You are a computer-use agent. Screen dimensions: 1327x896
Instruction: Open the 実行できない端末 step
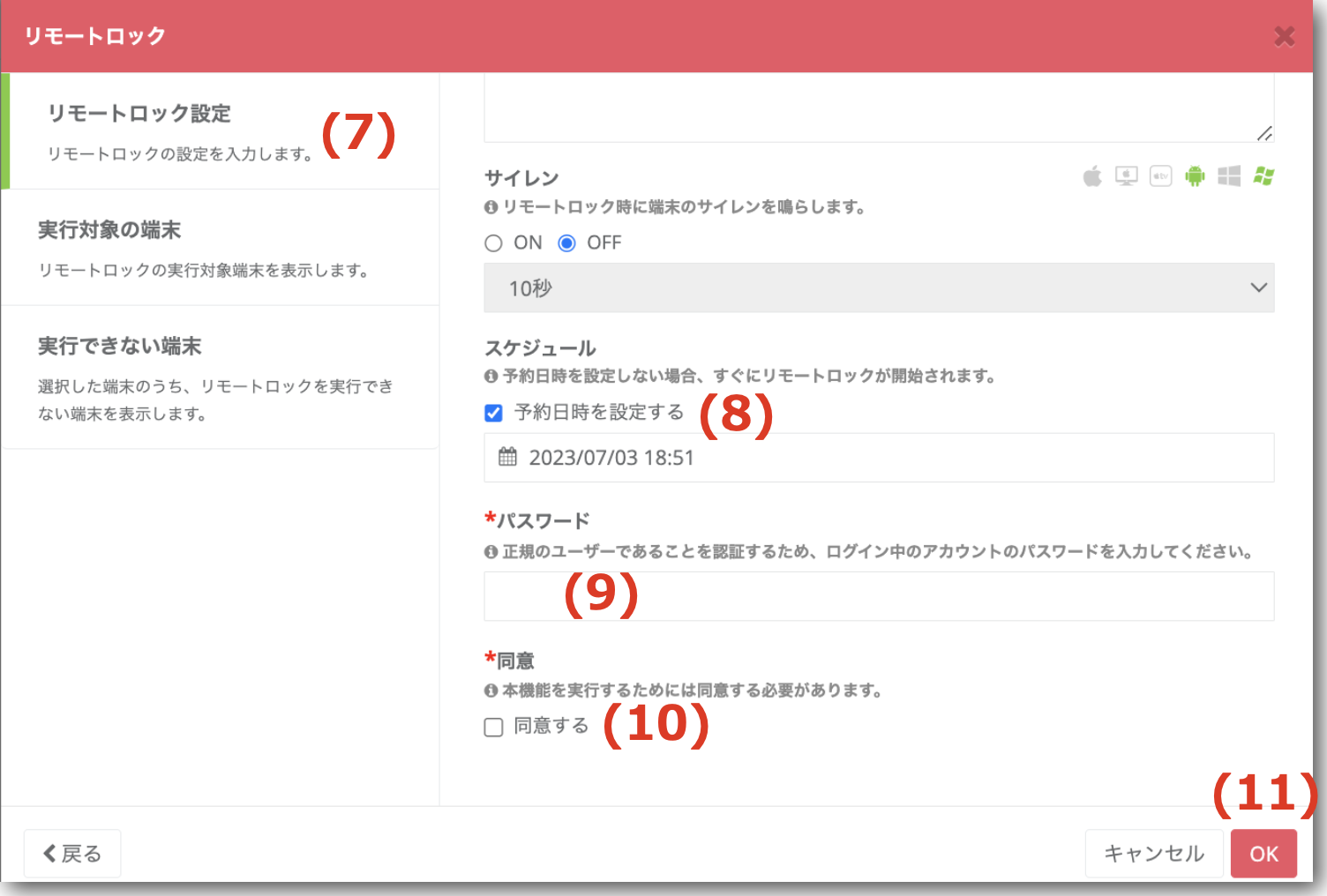coord(221,377)
